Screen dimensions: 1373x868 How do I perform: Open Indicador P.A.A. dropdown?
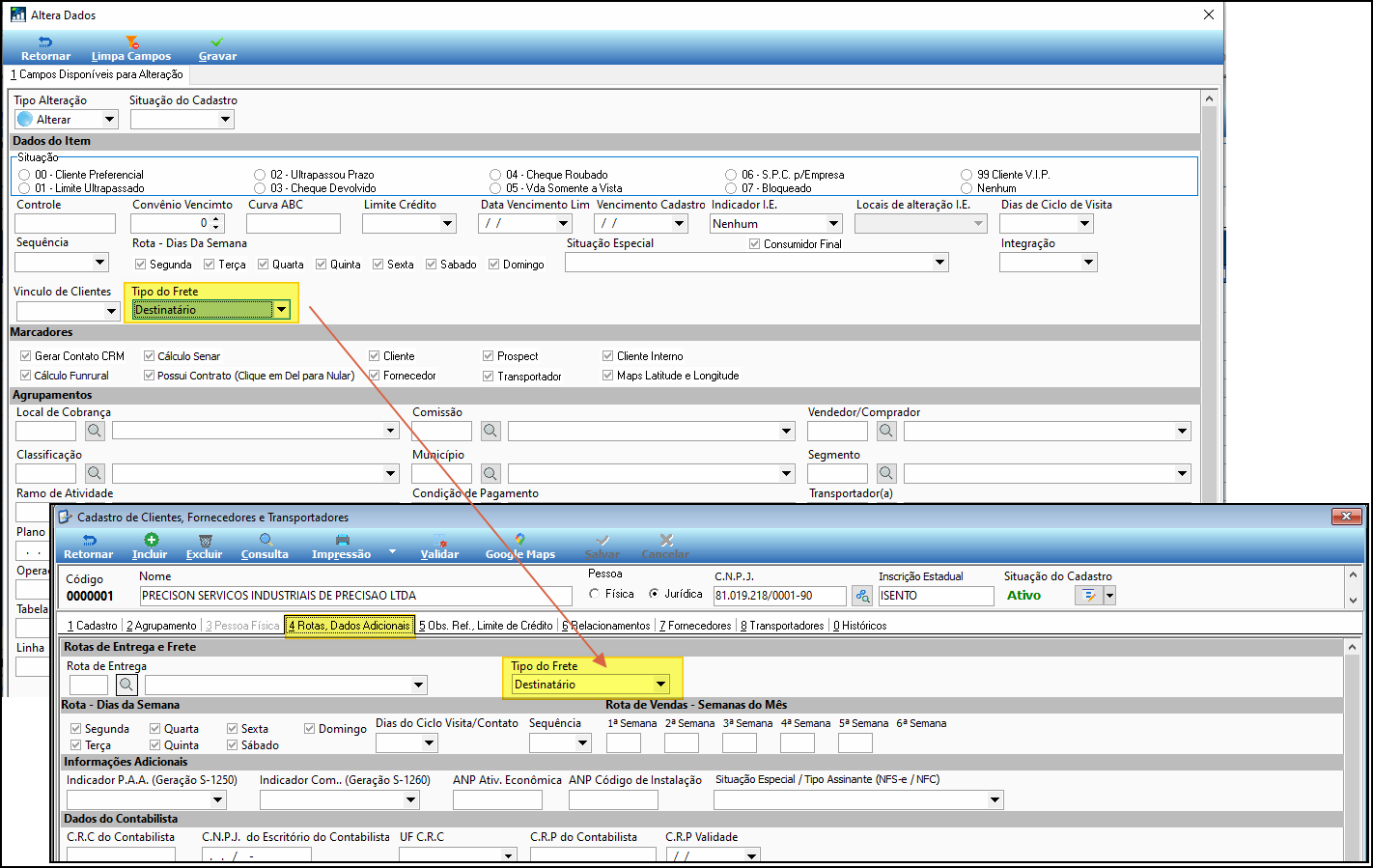(217, 799)
